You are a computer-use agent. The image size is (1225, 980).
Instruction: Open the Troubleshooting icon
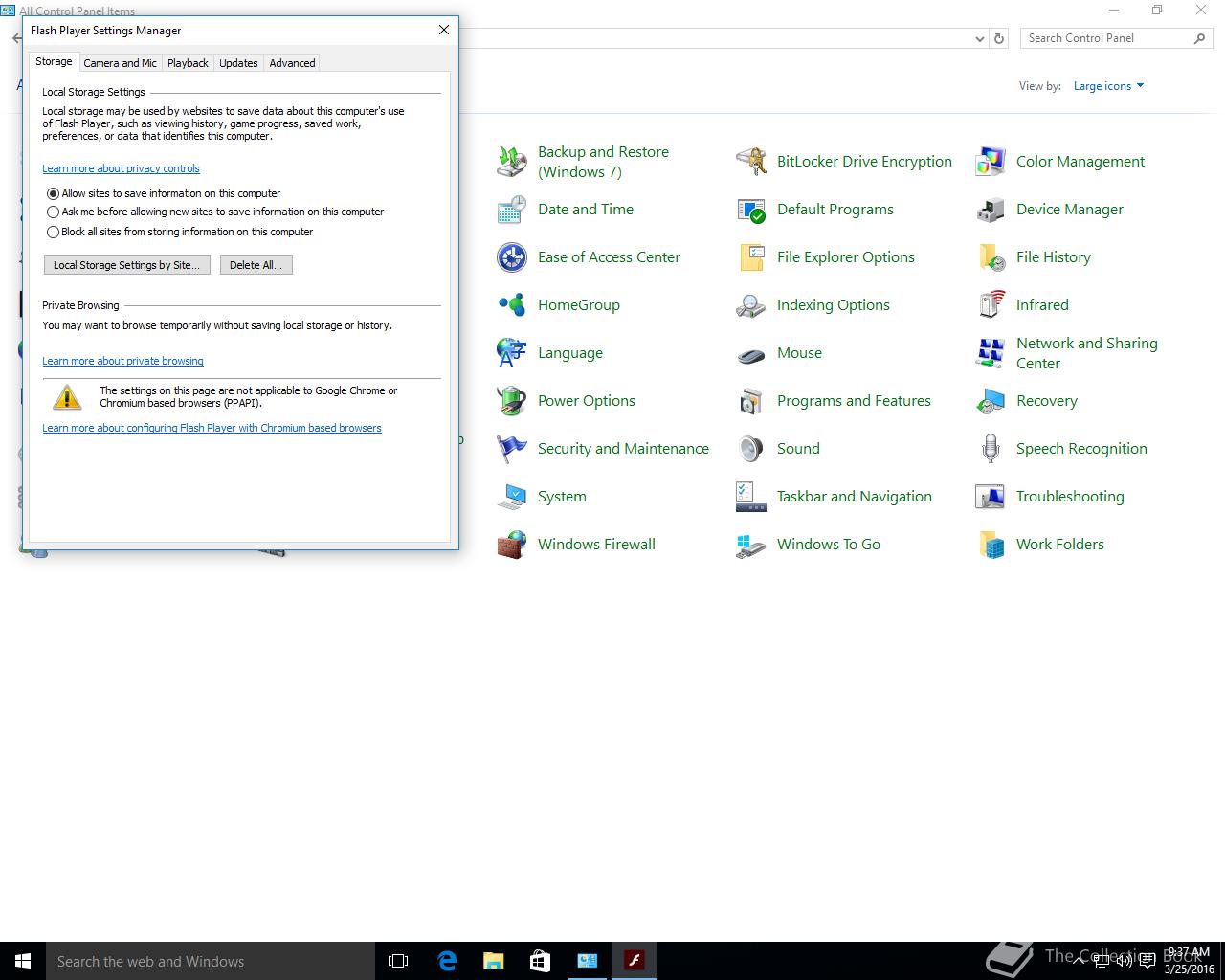coord(991,497)
